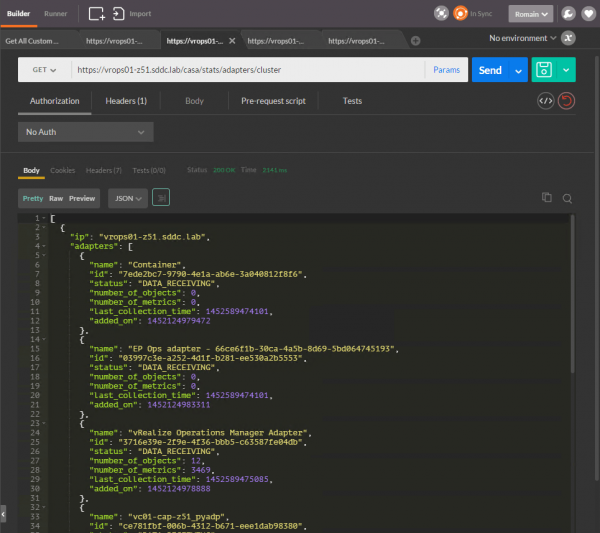The width and height of the screenshot is (600, 533).
Task: Open the Romain user dropdown
Action: (x=531, y=14)
